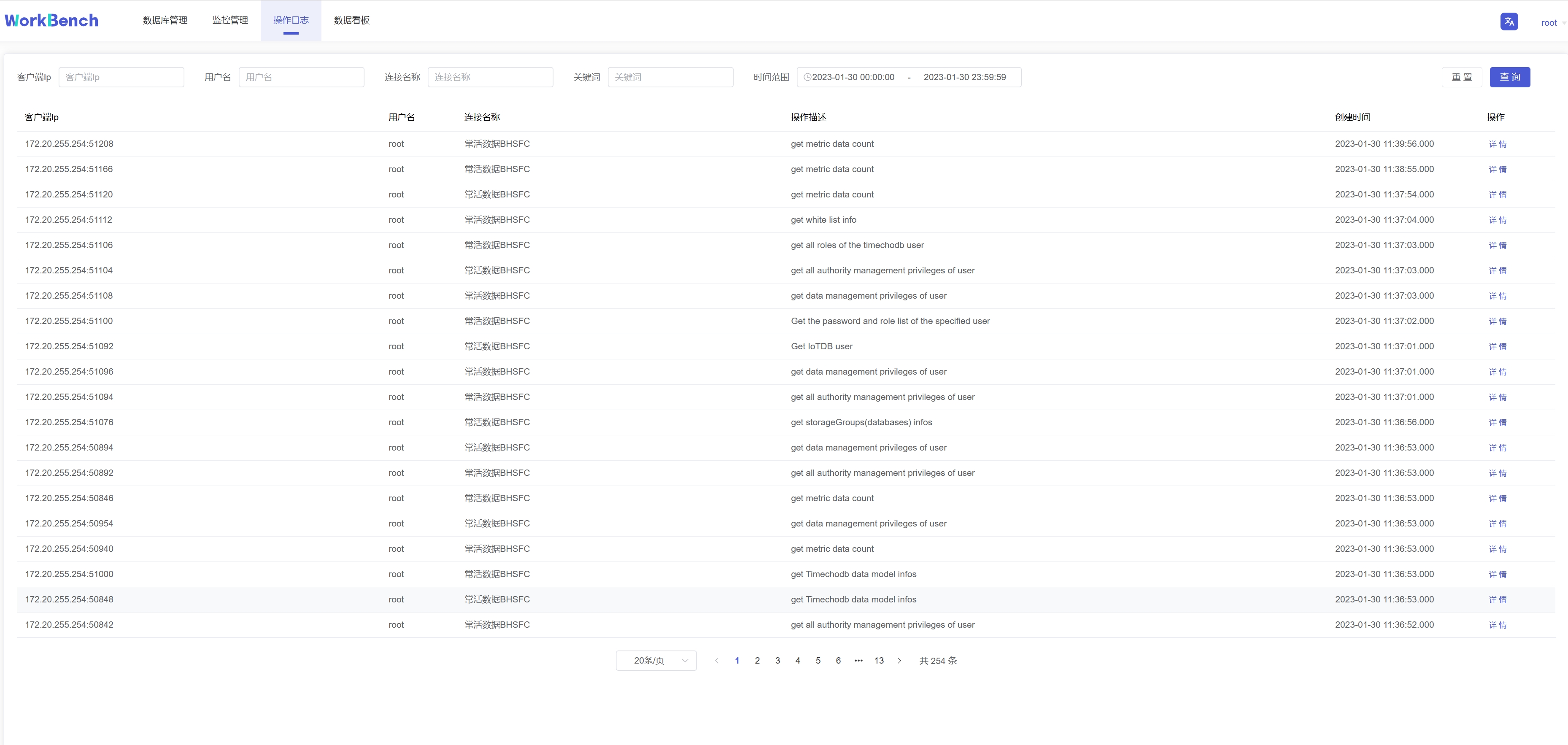Viewport: 1568px width, 745px height.
Task: Switch to the 监控管理 tab
Action: [229, 20]
